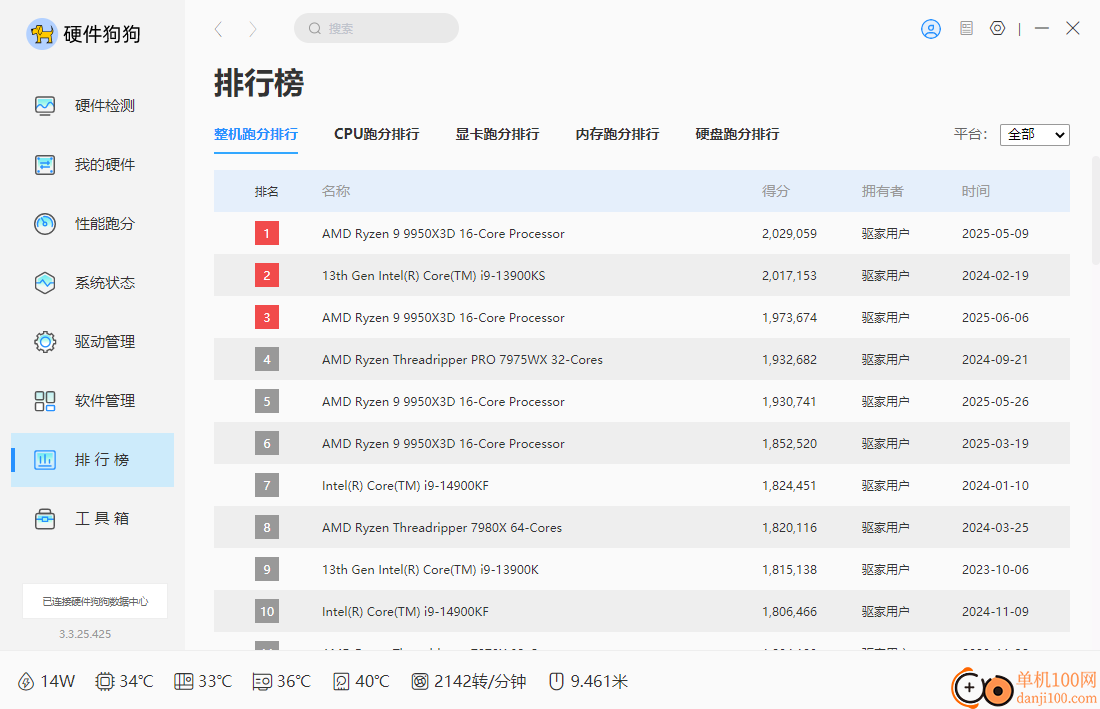This screenshot has width=1100, height=709.
Task: Open settings hexagon icon in title bar
Action: (x=998, y=28)
